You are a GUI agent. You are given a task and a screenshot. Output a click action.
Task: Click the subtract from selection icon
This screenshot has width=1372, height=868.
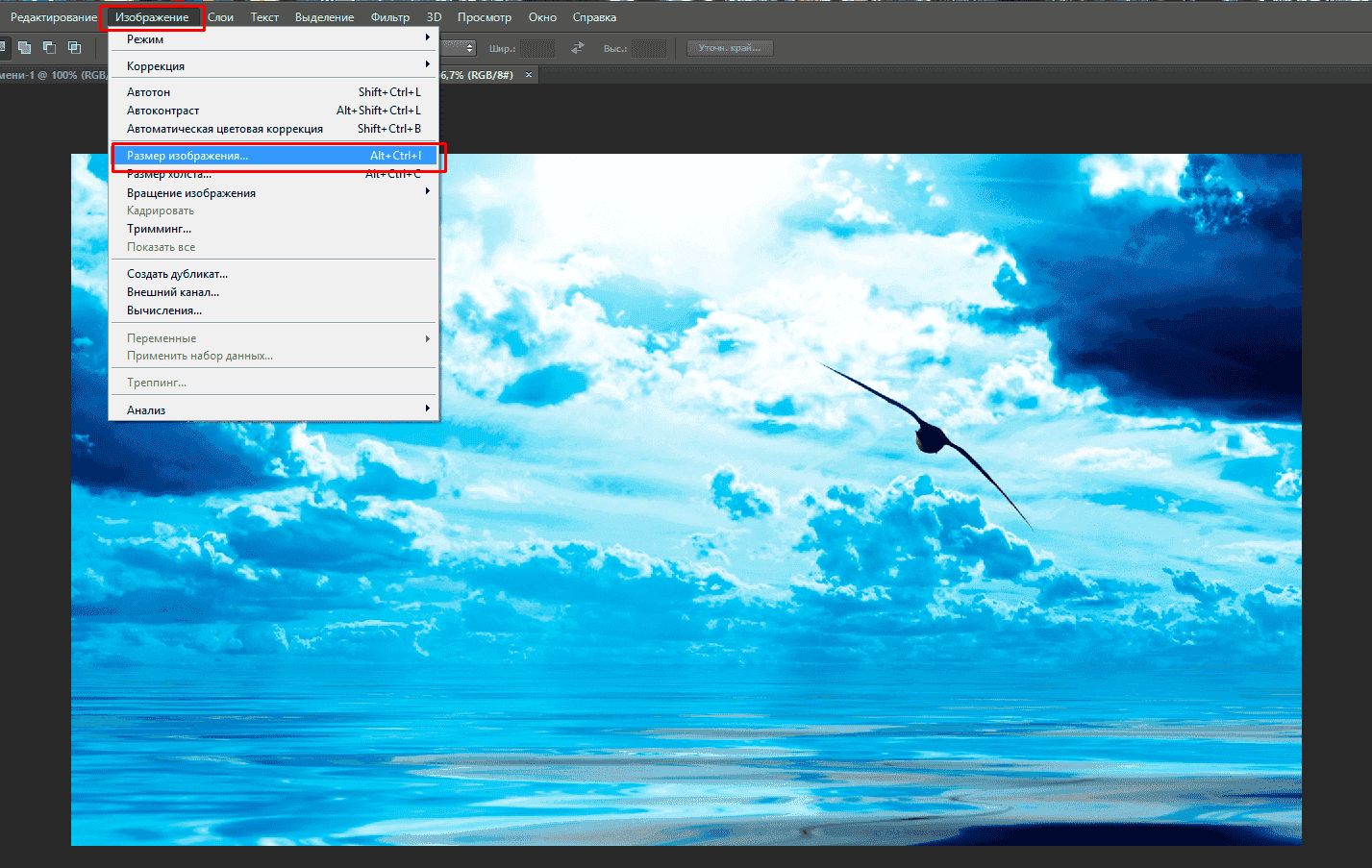pos(49,47)
